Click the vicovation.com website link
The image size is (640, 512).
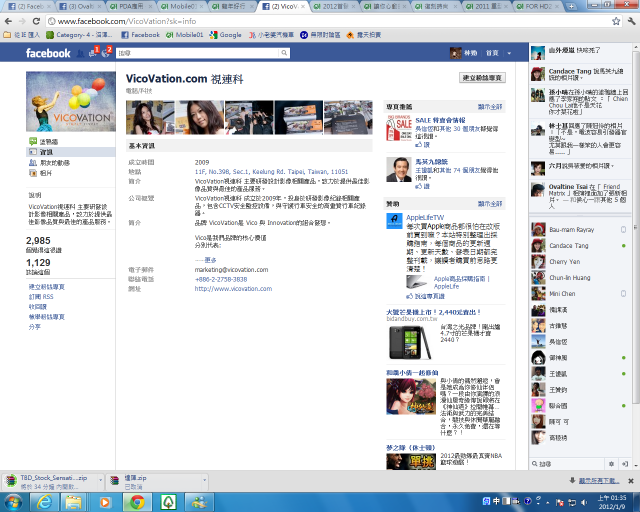click(x=233, y=289)
